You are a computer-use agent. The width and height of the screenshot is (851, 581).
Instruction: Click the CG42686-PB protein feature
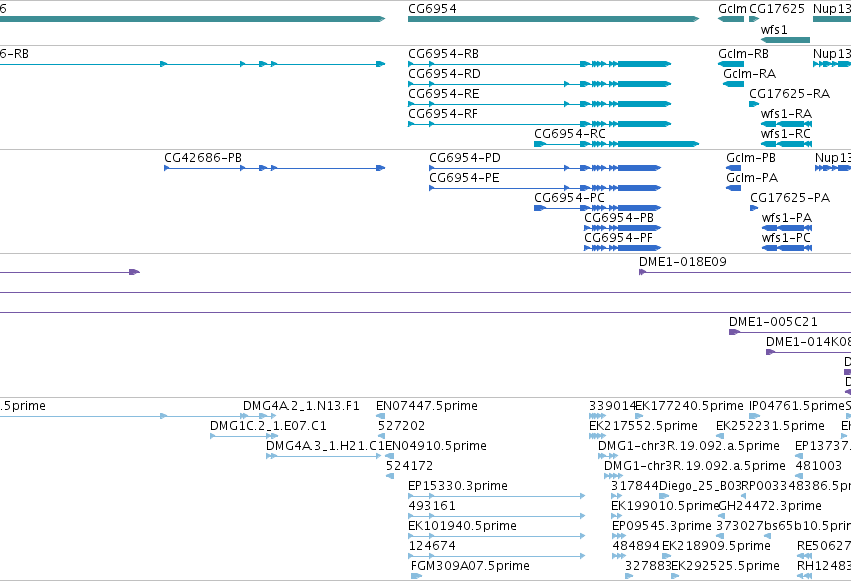pyautogui.click(x=275, y=168)
